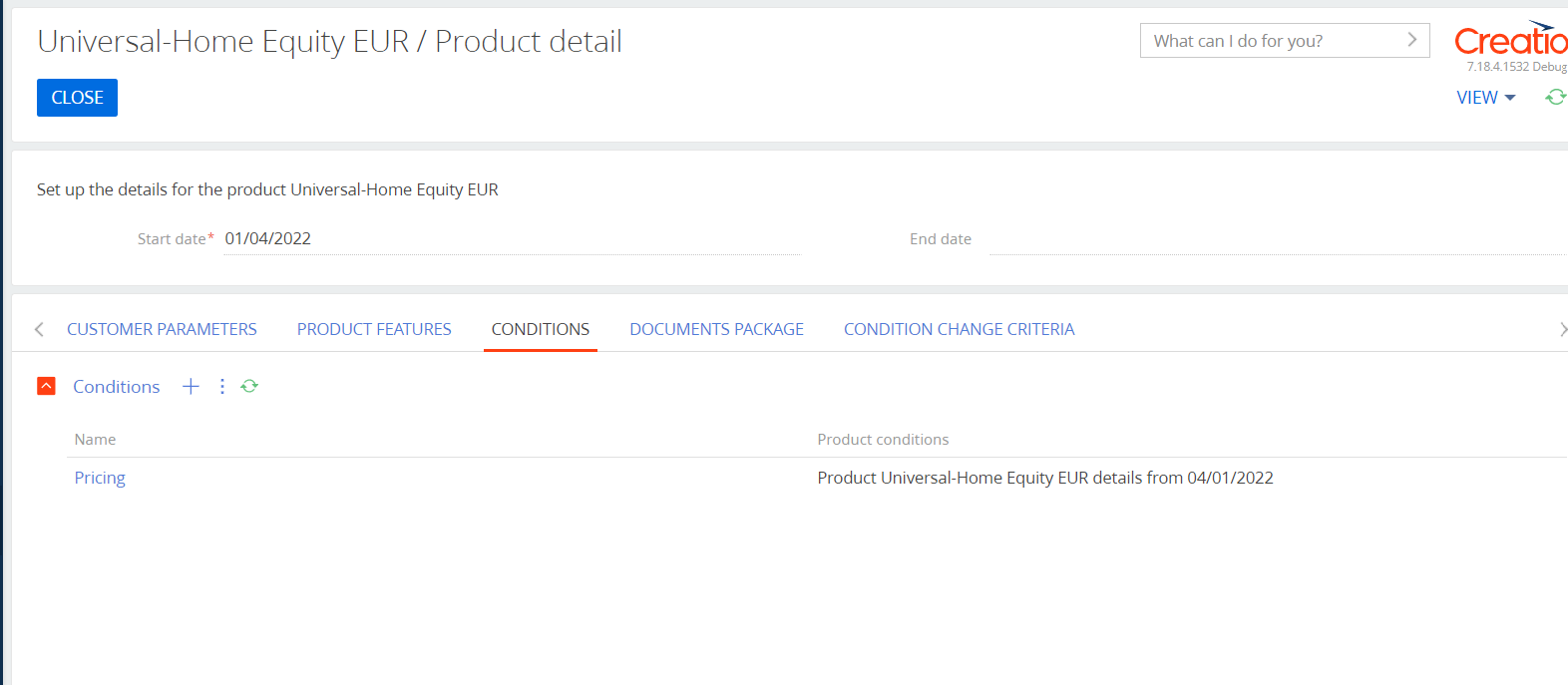The height and width of the screenshot is (685, 1568).
Task: Click the green refresh icon beside VIEW
Action: point(1555,97)
